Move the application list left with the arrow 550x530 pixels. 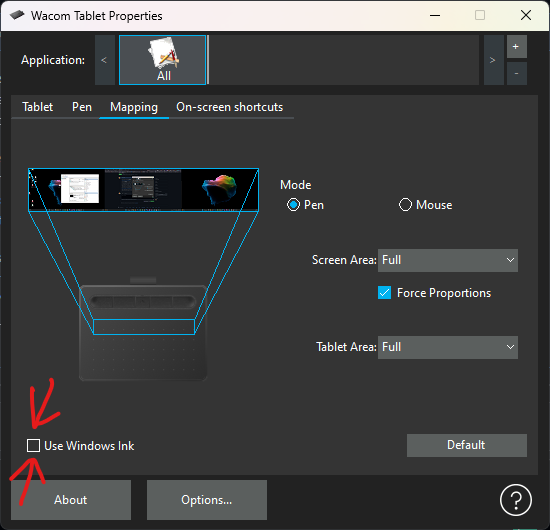click(105, 60)
